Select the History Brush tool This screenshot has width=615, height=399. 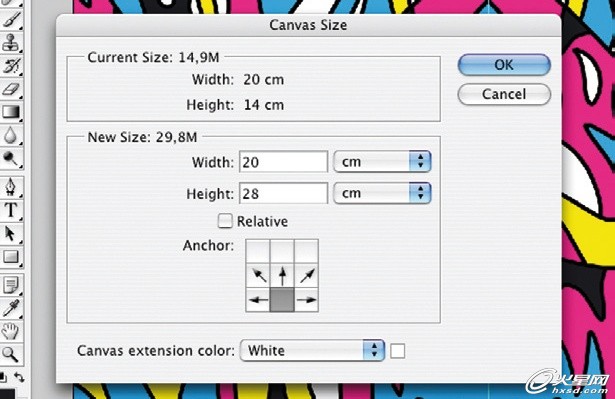[x=11, y=66]
